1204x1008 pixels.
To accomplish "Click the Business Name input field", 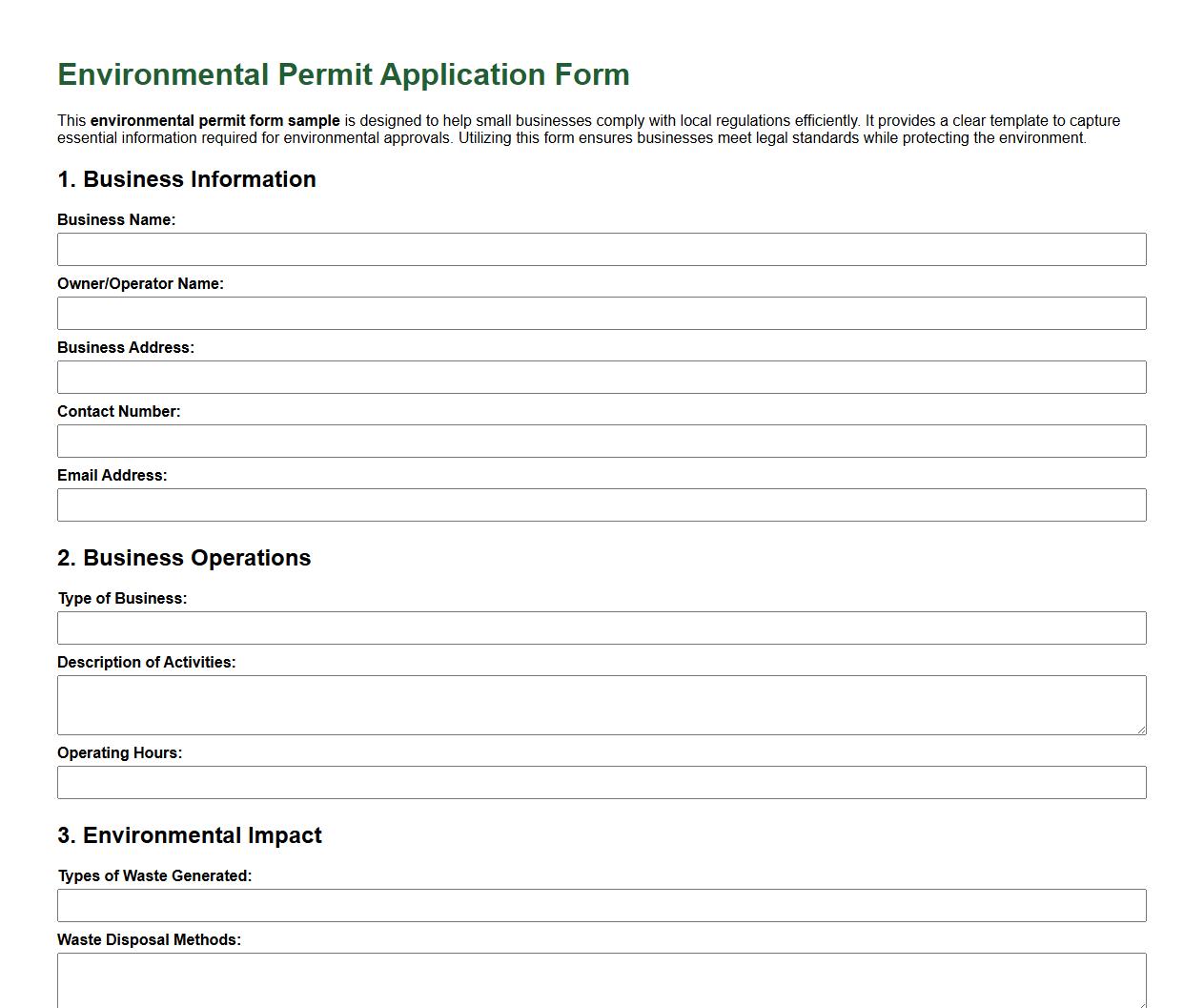I will 602,249.
